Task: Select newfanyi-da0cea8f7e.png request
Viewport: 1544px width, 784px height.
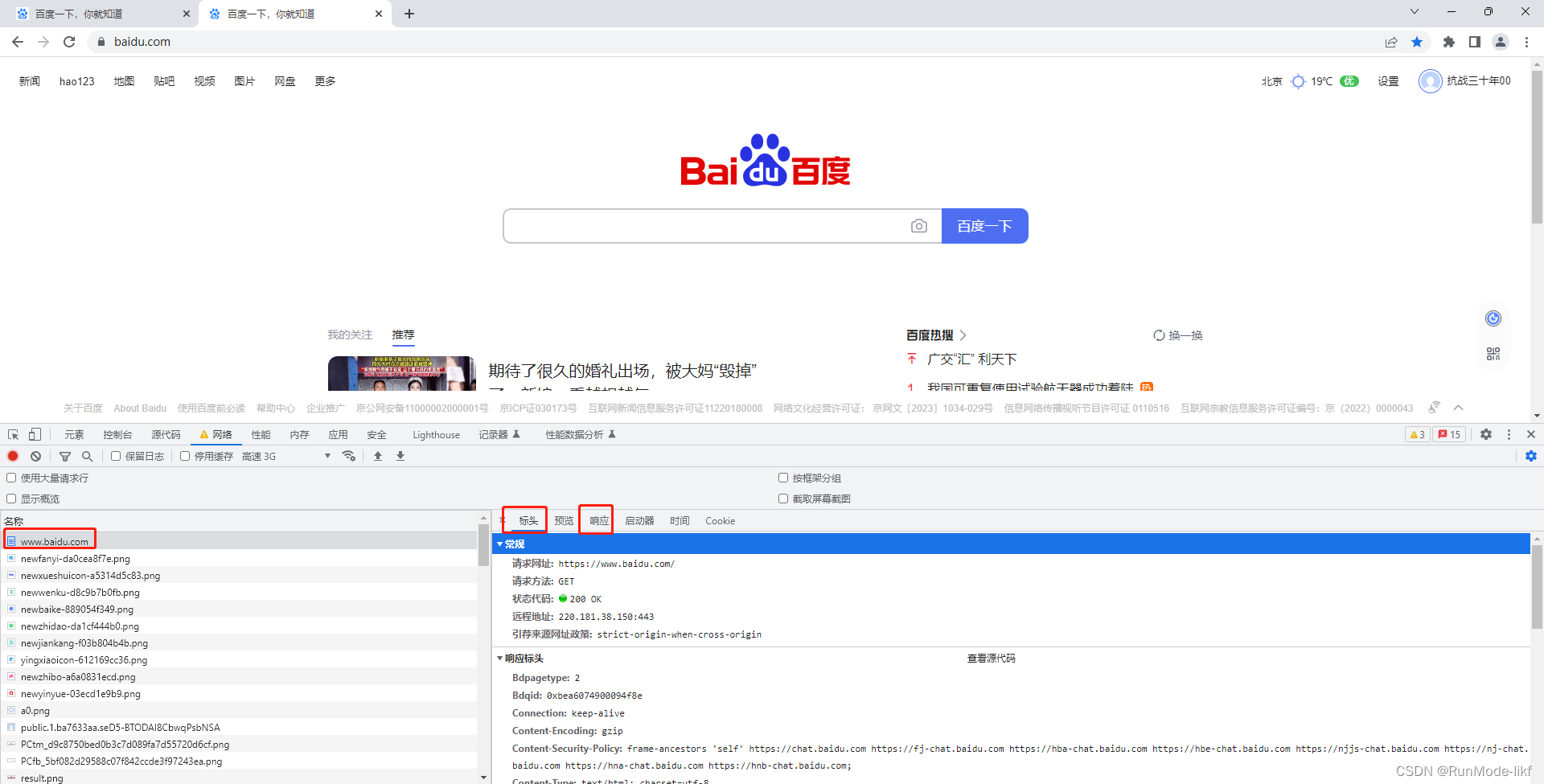Action: 240,558
